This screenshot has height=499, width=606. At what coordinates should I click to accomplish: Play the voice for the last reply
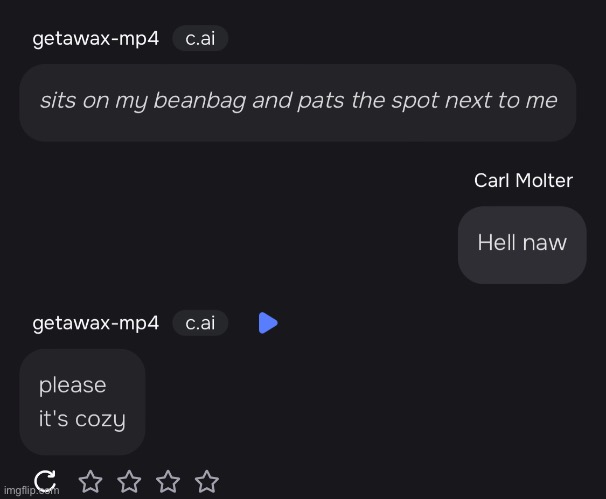pos(267,323)
